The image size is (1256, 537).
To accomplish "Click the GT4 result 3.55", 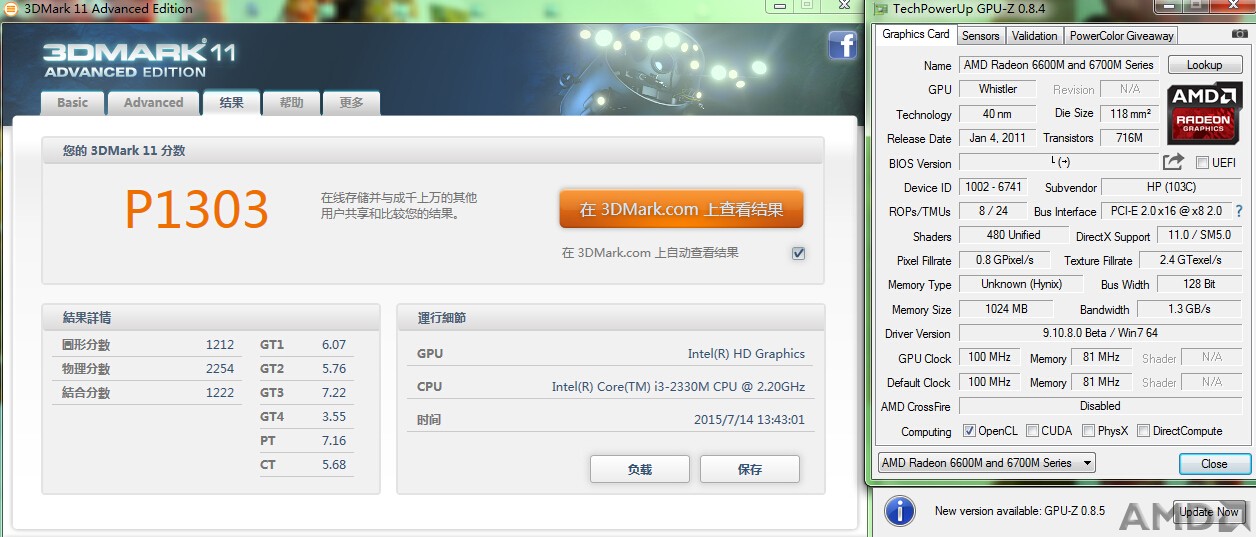I will (334, 417).
